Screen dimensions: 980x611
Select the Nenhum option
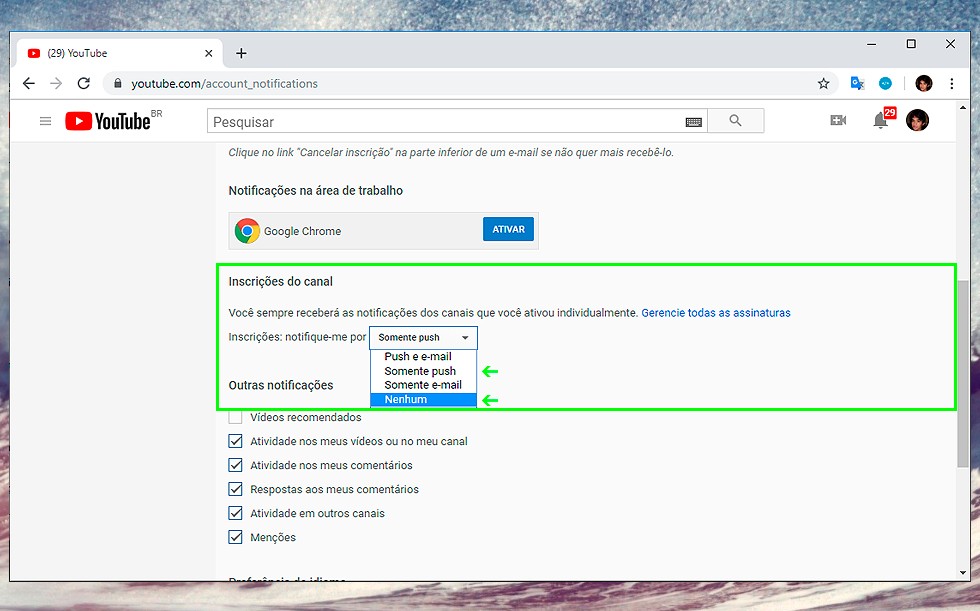click(x=423, y=399)
